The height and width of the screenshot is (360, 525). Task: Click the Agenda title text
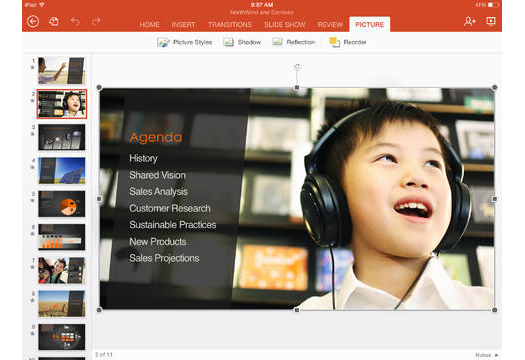tap(156, 138)
